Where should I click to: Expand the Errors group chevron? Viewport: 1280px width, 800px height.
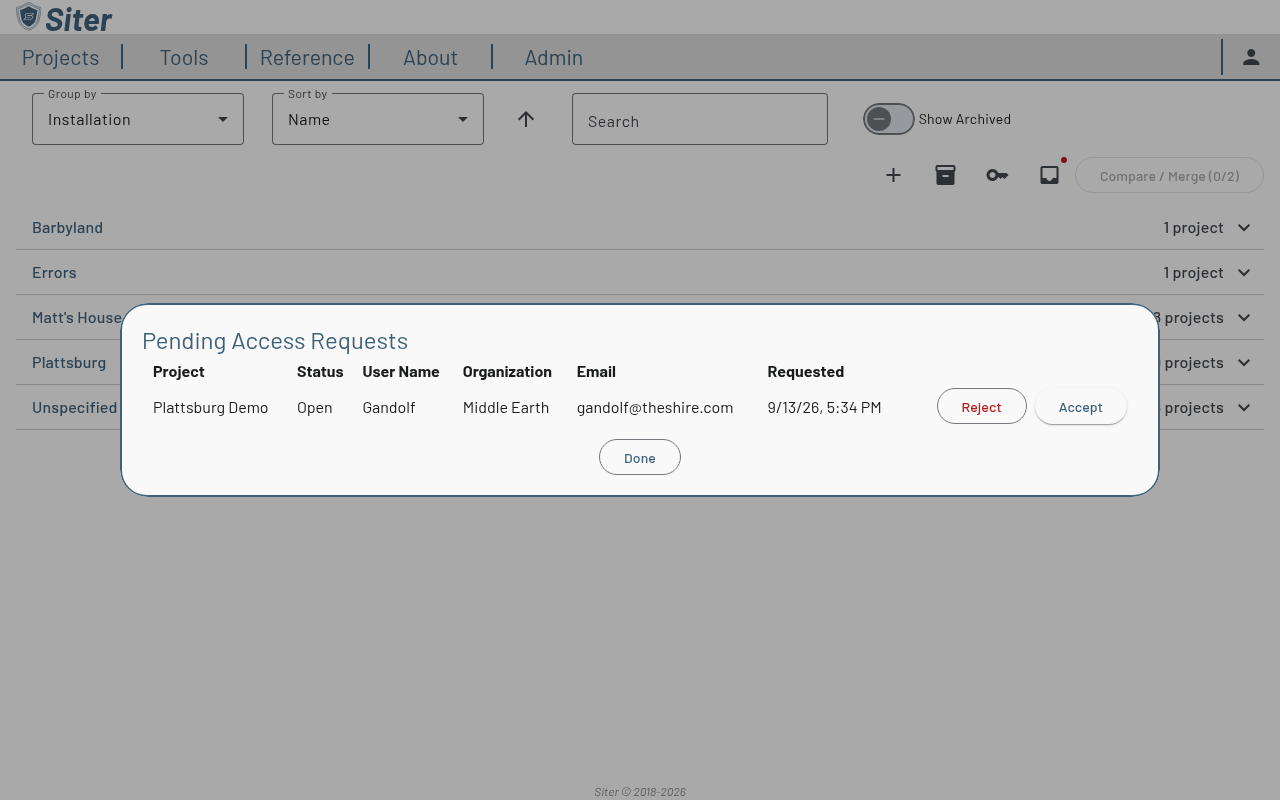click(x=1244, y=272)
